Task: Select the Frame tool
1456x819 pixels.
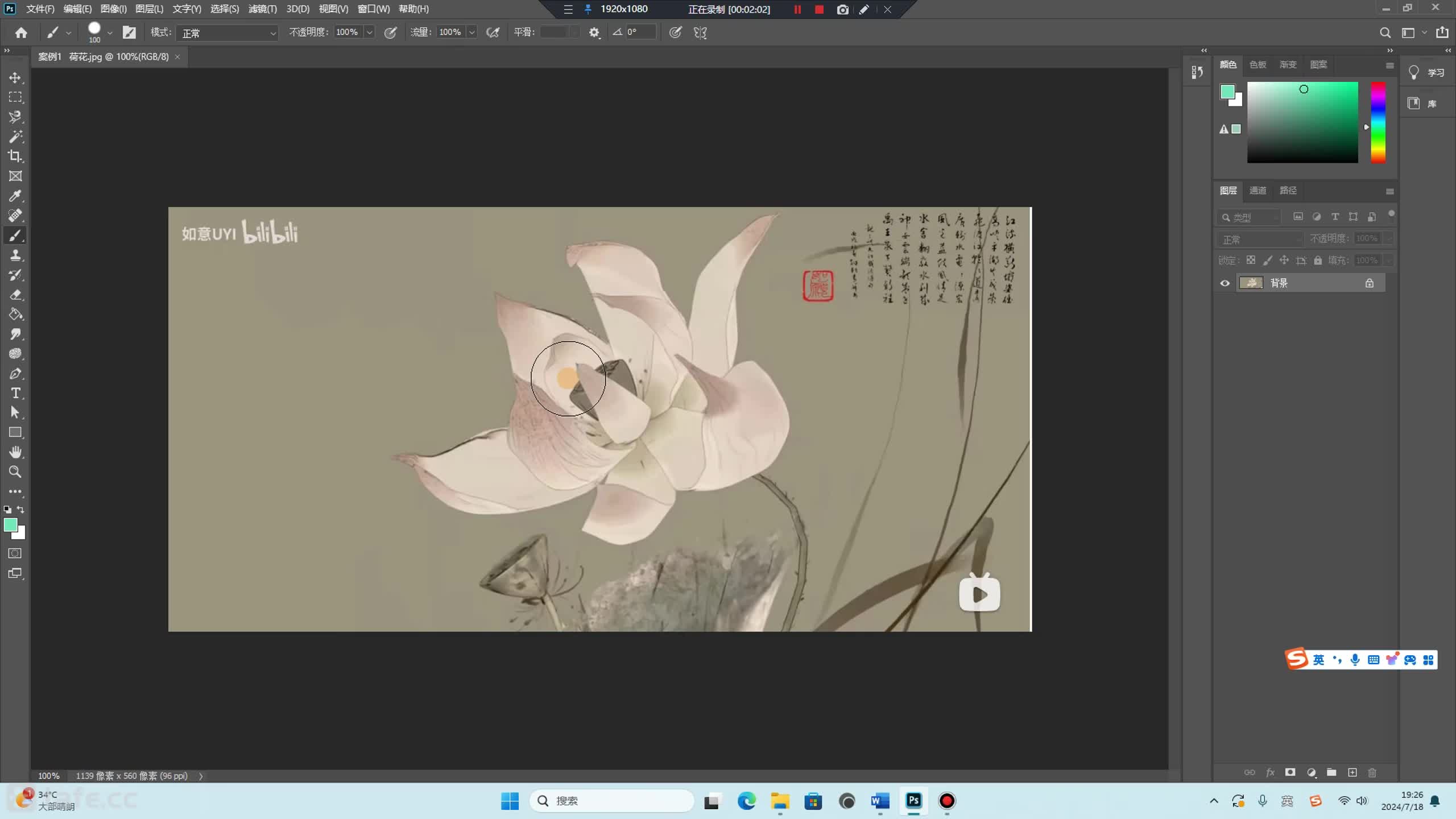Action: [x=15, y=176]
